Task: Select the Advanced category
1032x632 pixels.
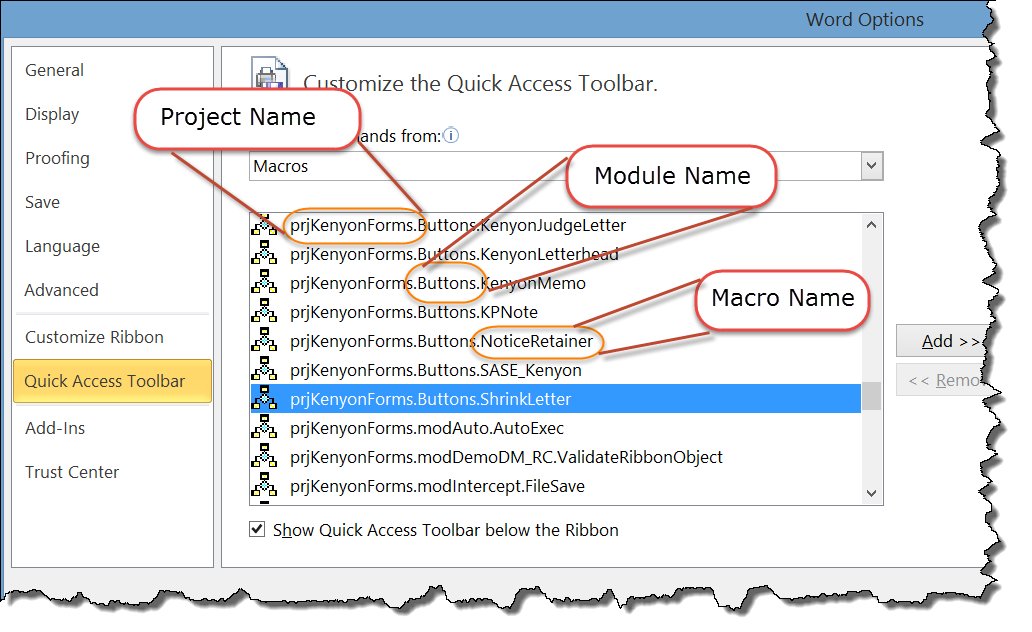Action: [x=62, y=290]
